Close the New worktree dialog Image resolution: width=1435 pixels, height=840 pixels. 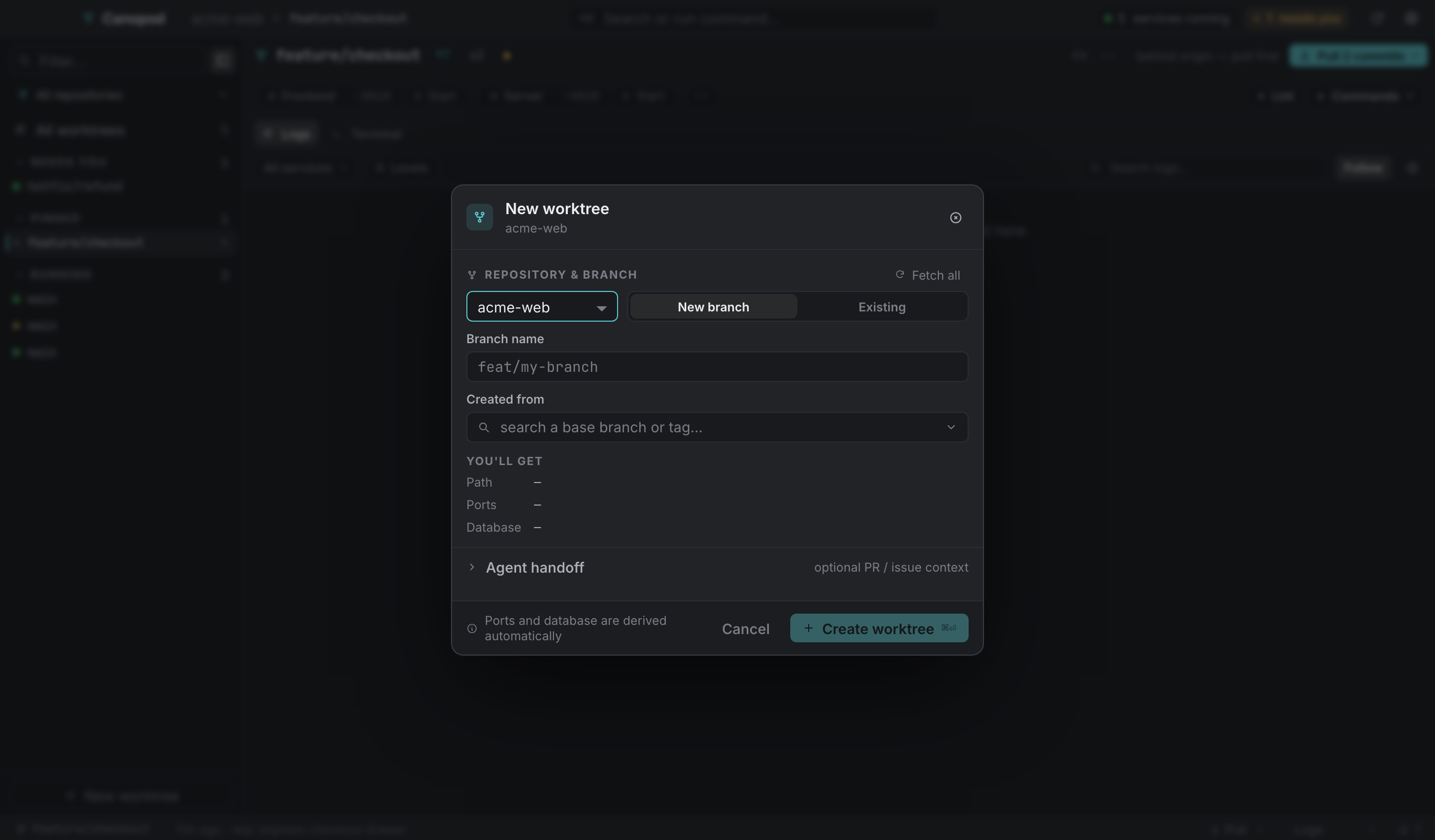coord(955,217)
